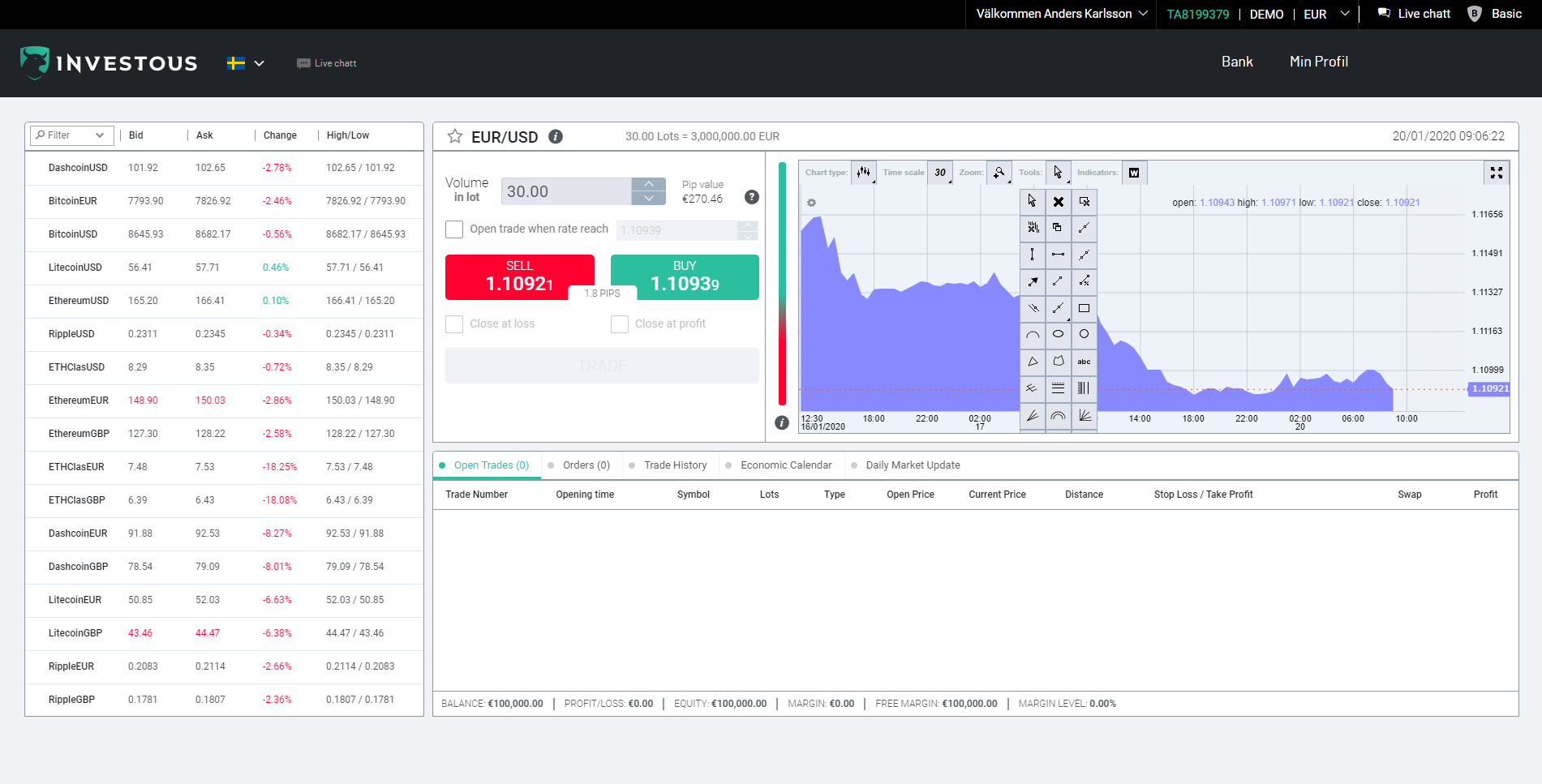Viewport: 1542px width, 784px height.
Task: Open chart settings gear icon
Action: coord(811,203)
